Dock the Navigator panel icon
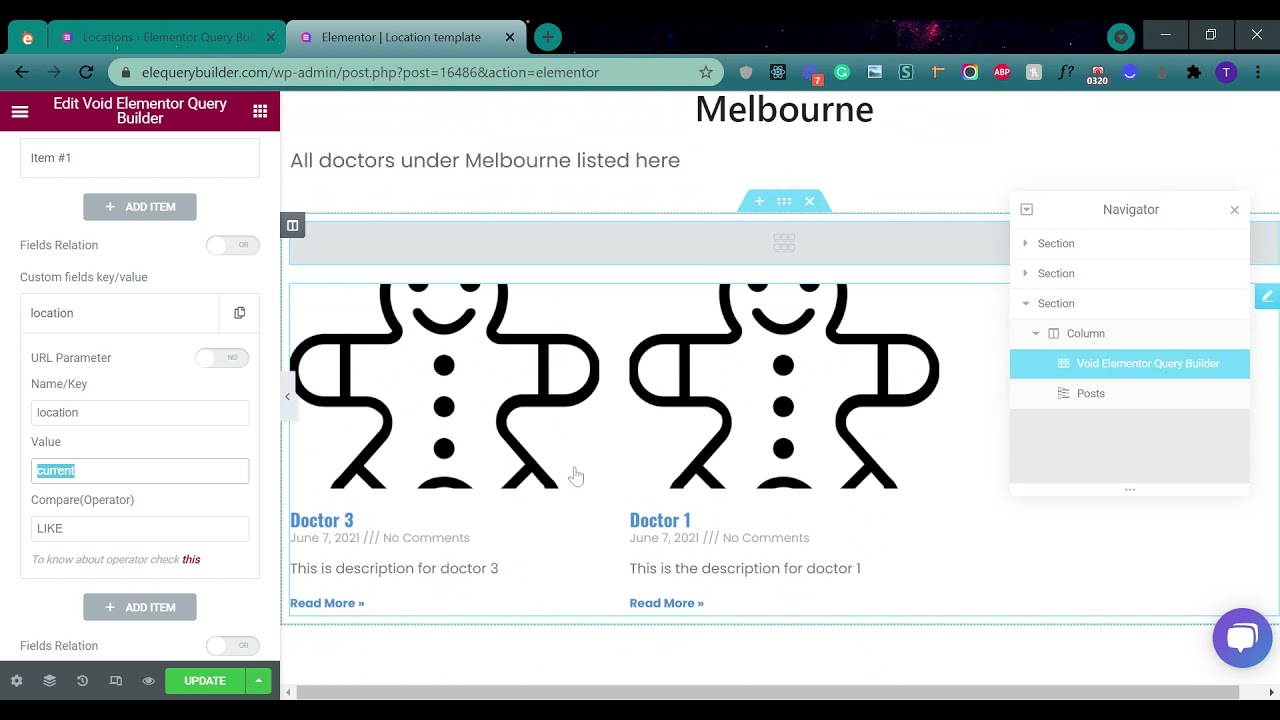The height and width of the screenshot is (720, 1280). tap(1026, 209)
